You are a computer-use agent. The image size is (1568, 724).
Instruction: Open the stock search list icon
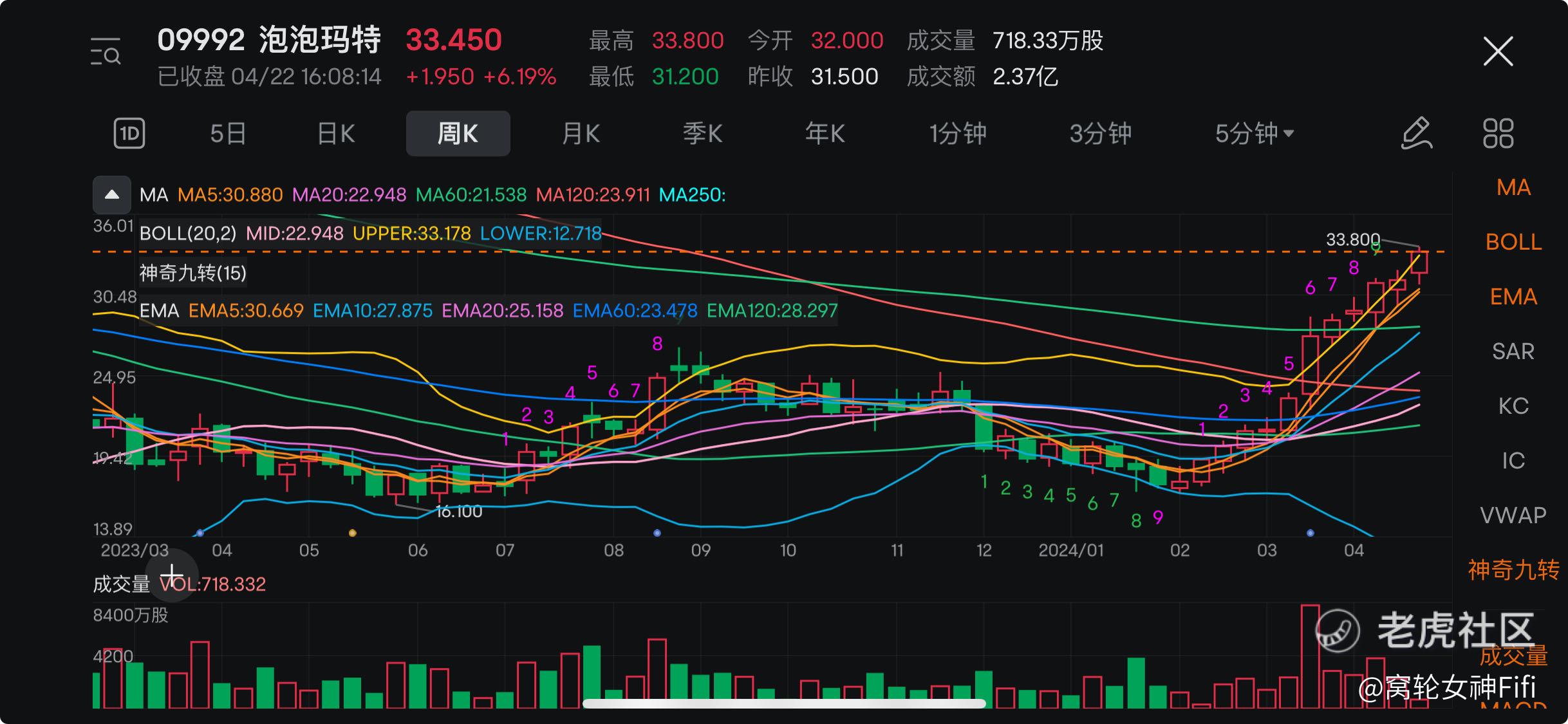[x=106, y=52]
